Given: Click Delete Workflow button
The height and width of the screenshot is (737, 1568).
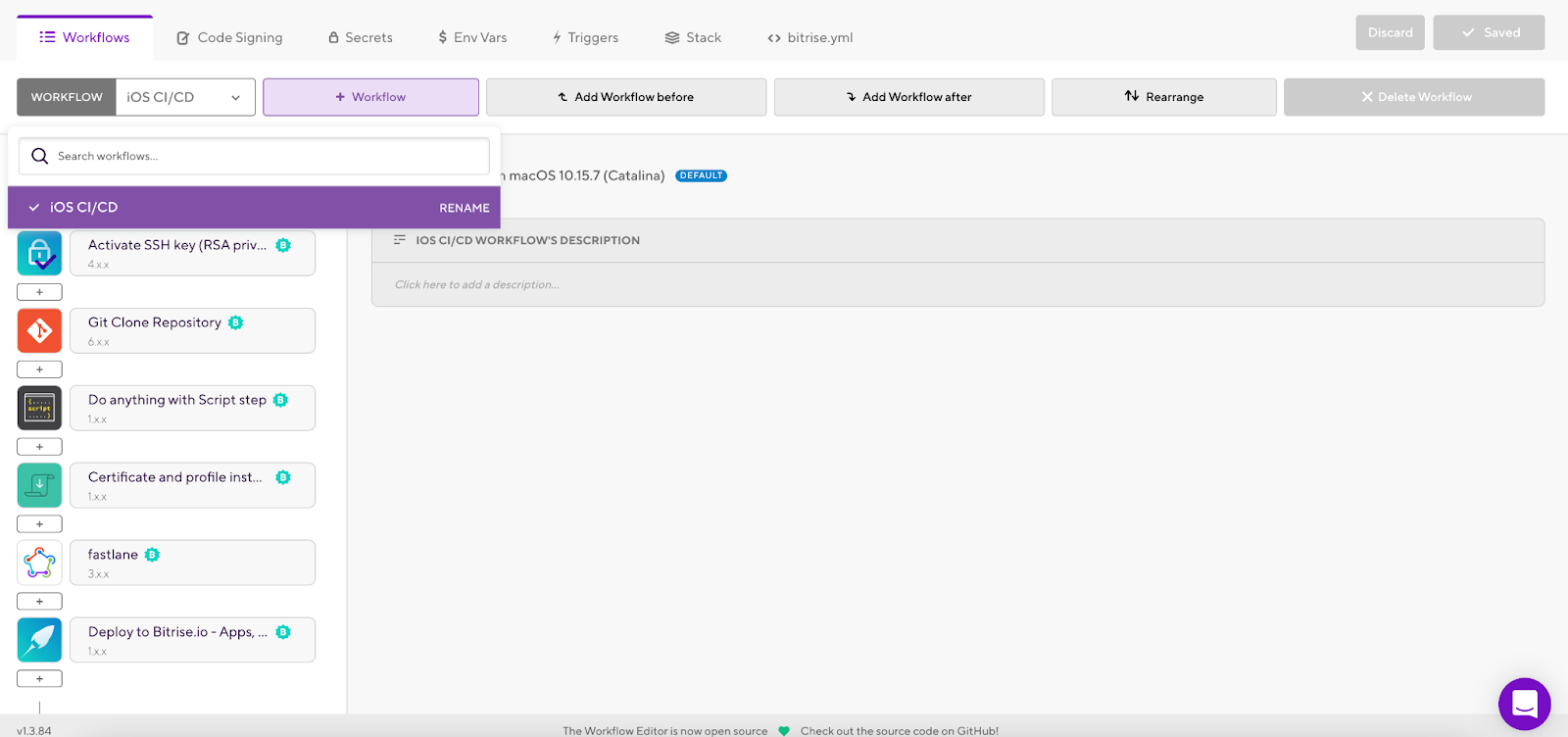Looking at the screenshot, I should [1414, 97].
